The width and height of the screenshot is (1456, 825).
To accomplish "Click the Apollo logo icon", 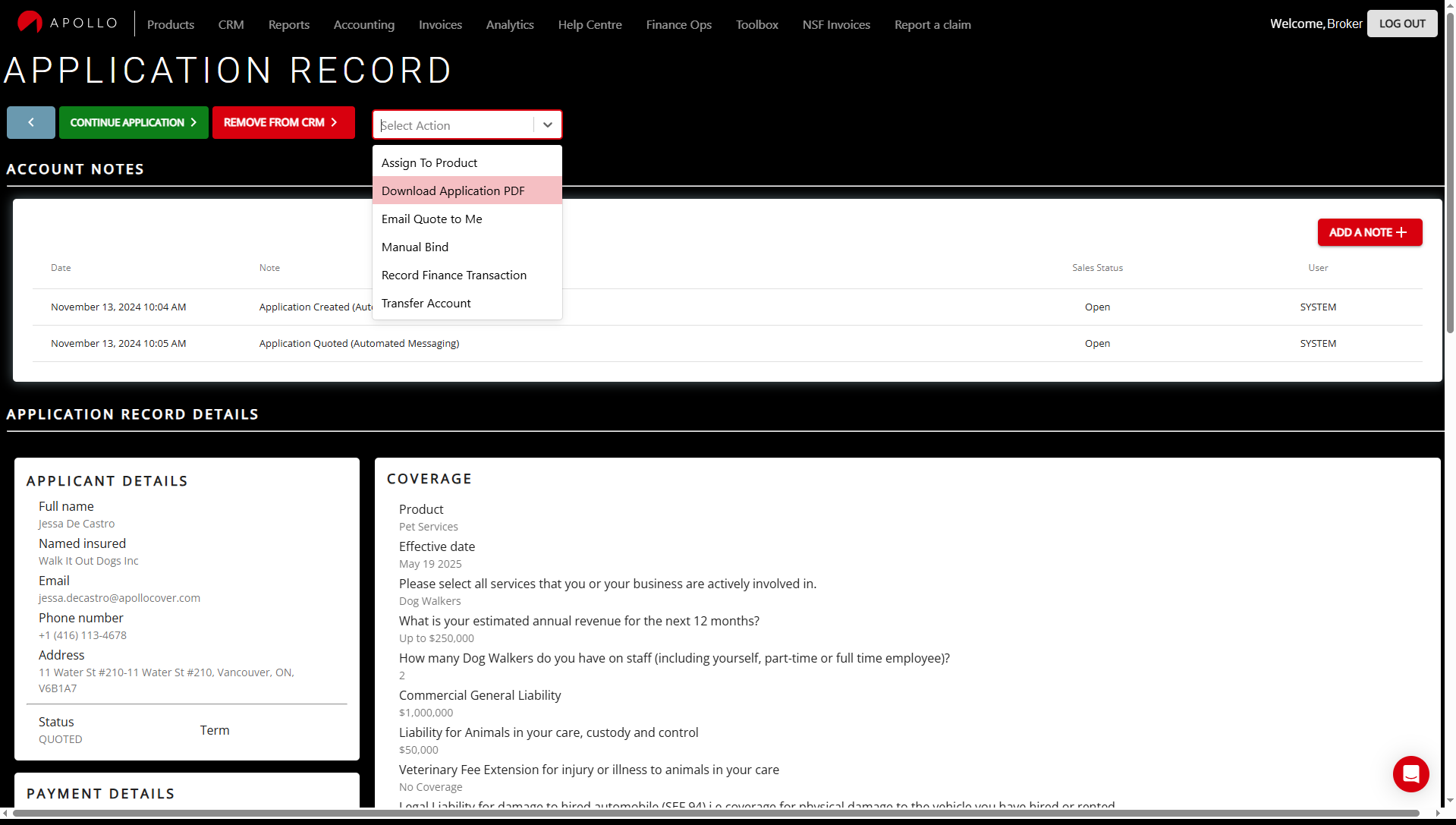I will pyautogui.click(x=30, y=23).
